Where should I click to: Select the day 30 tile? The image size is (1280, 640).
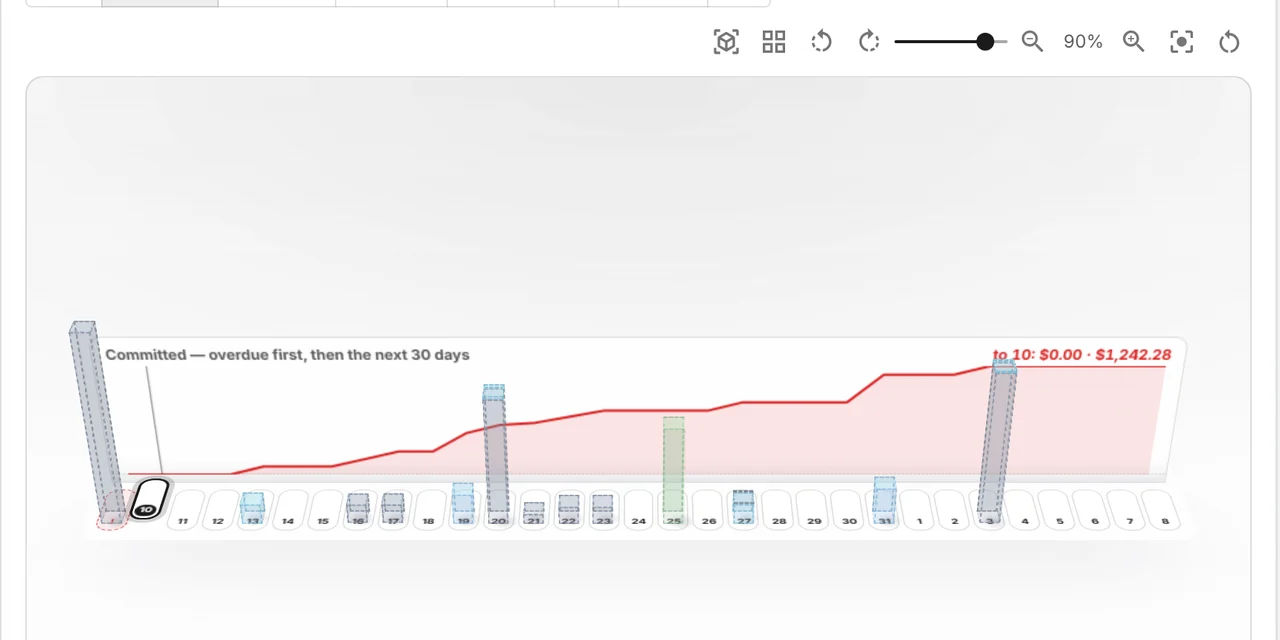849,510
